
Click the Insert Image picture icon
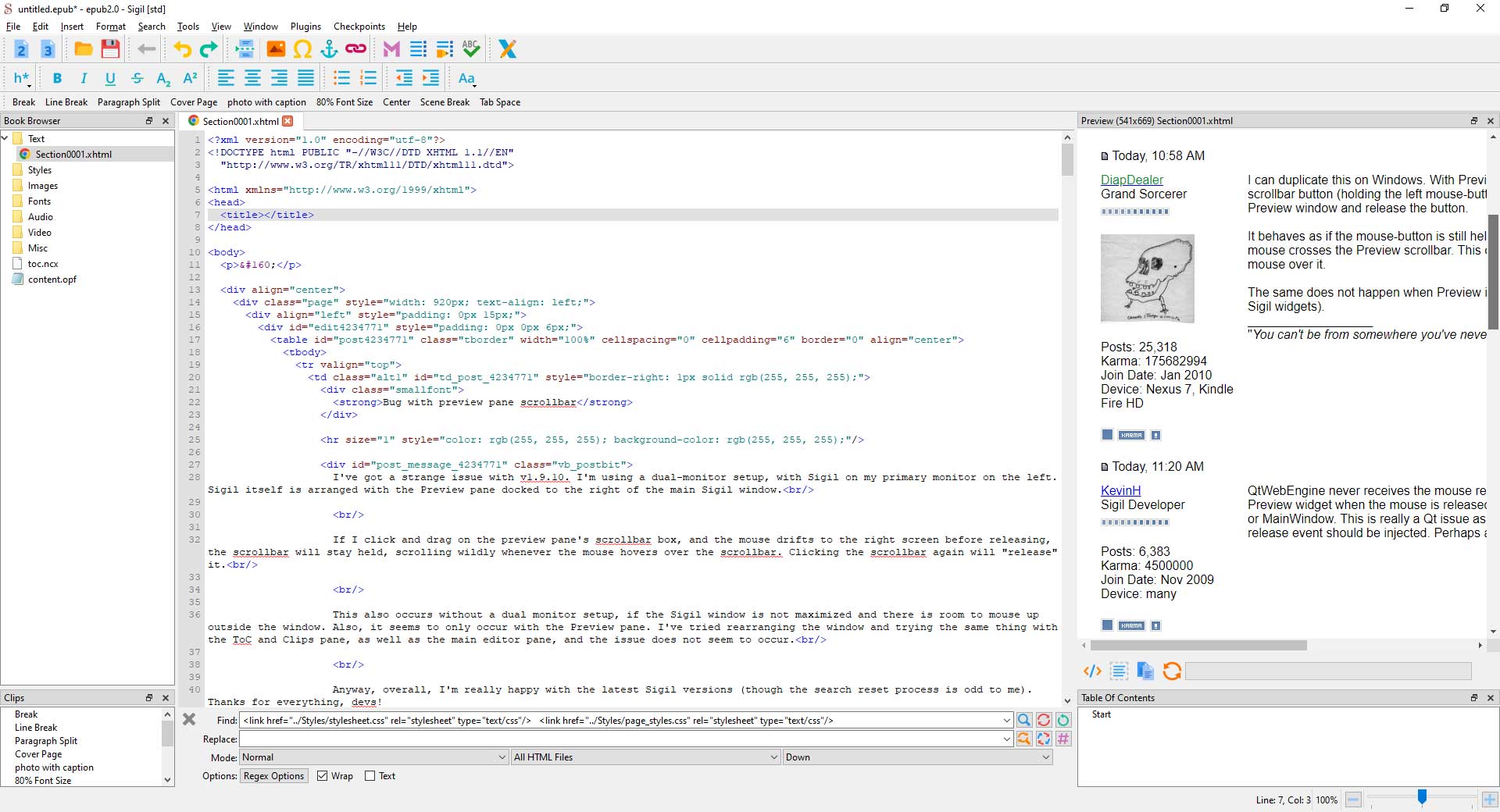pyautogui.click(x=276, y=49)
